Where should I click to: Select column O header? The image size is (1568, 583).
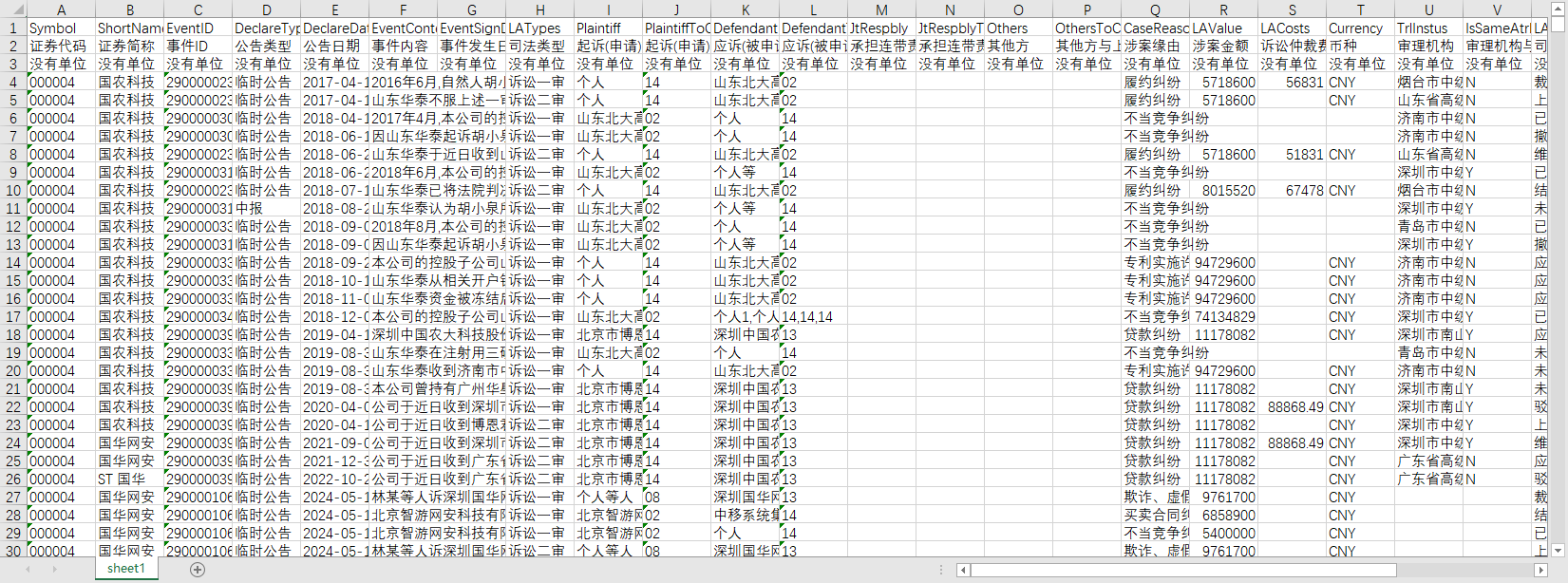pyautogui.click(x=1018, y=9)
